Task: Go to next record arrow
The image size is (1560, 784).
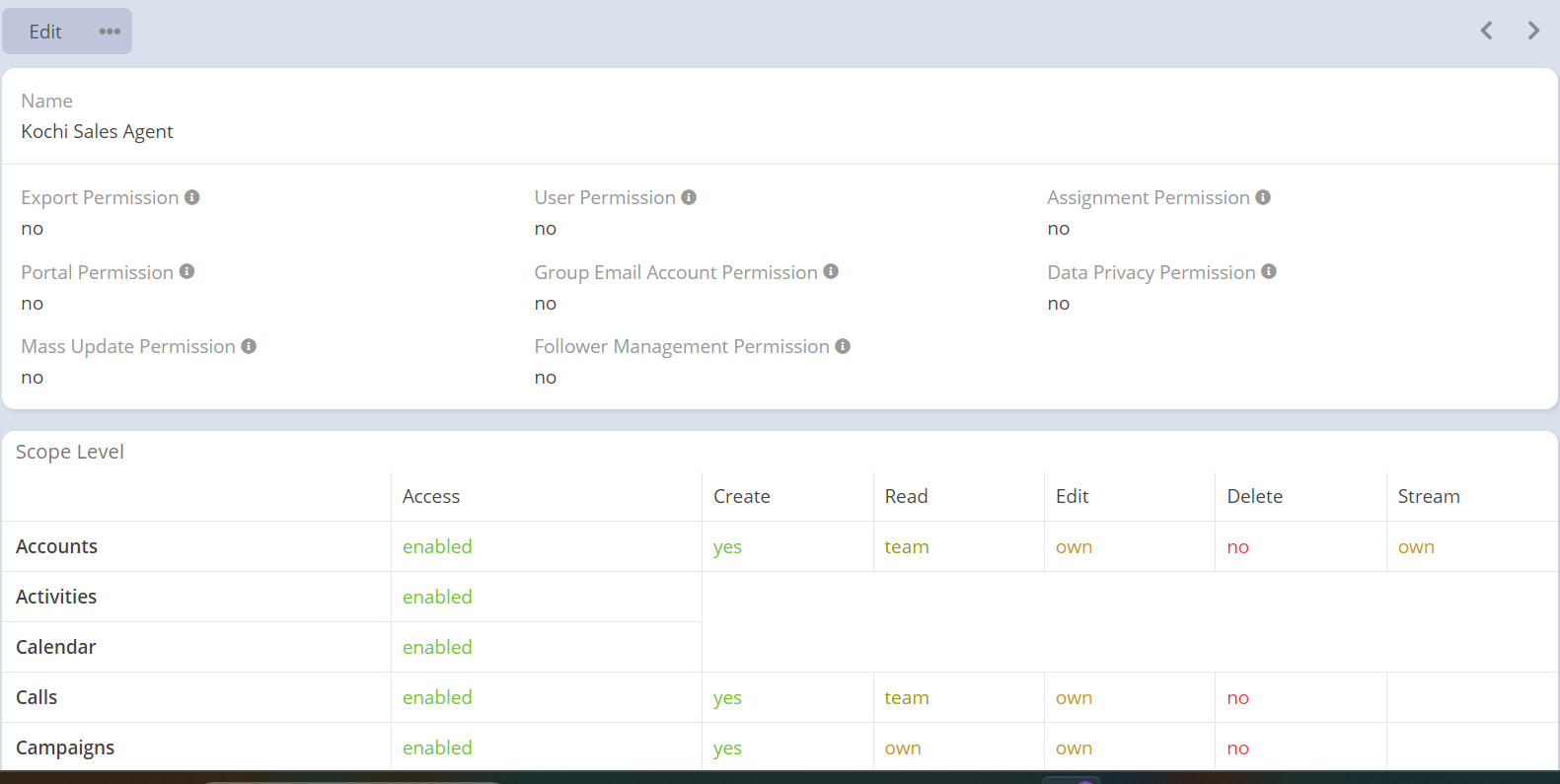Action: pyautogui.click(x=1533, y=31)
